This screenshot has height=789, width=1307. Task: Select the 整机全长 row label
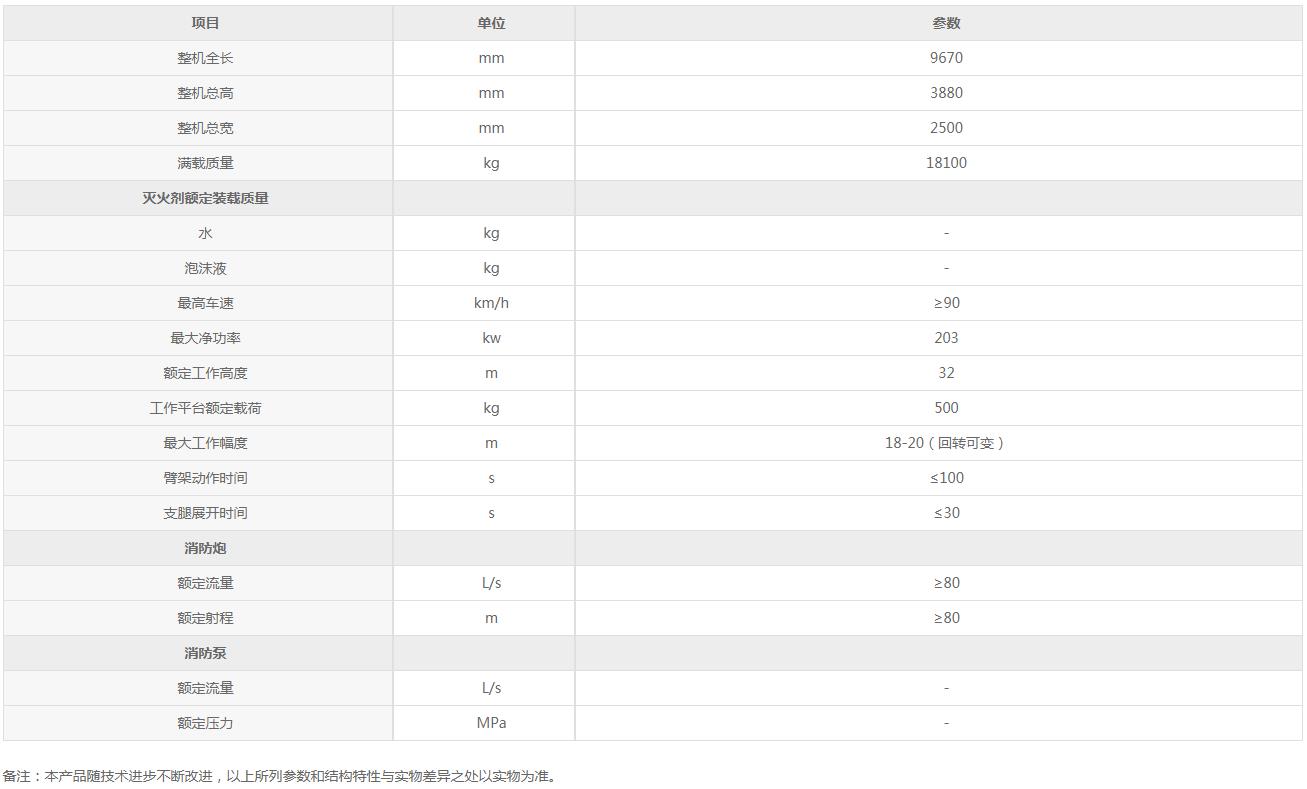[x=205, y=58]
